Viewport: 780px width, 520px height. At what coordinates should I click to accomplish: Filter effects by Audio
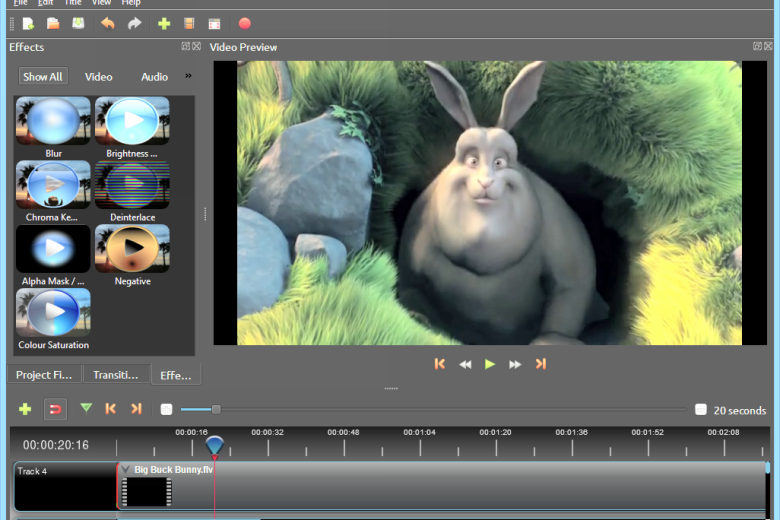tap(154, 77)
